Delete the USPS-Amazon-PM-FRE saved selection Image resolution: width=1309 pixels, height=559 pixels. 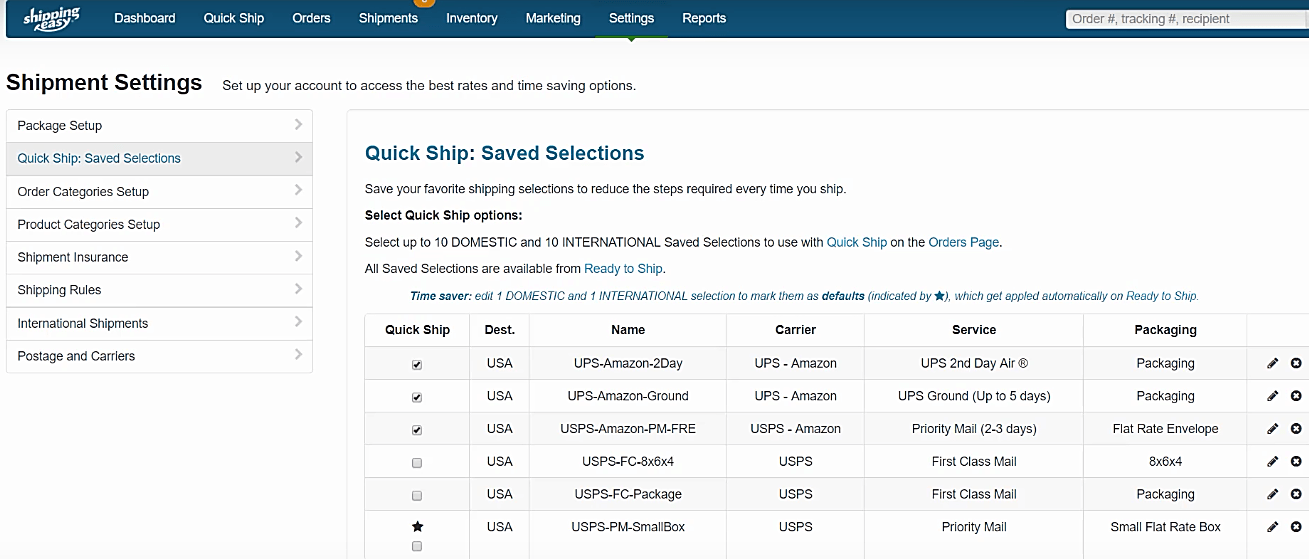point(1296,428)
